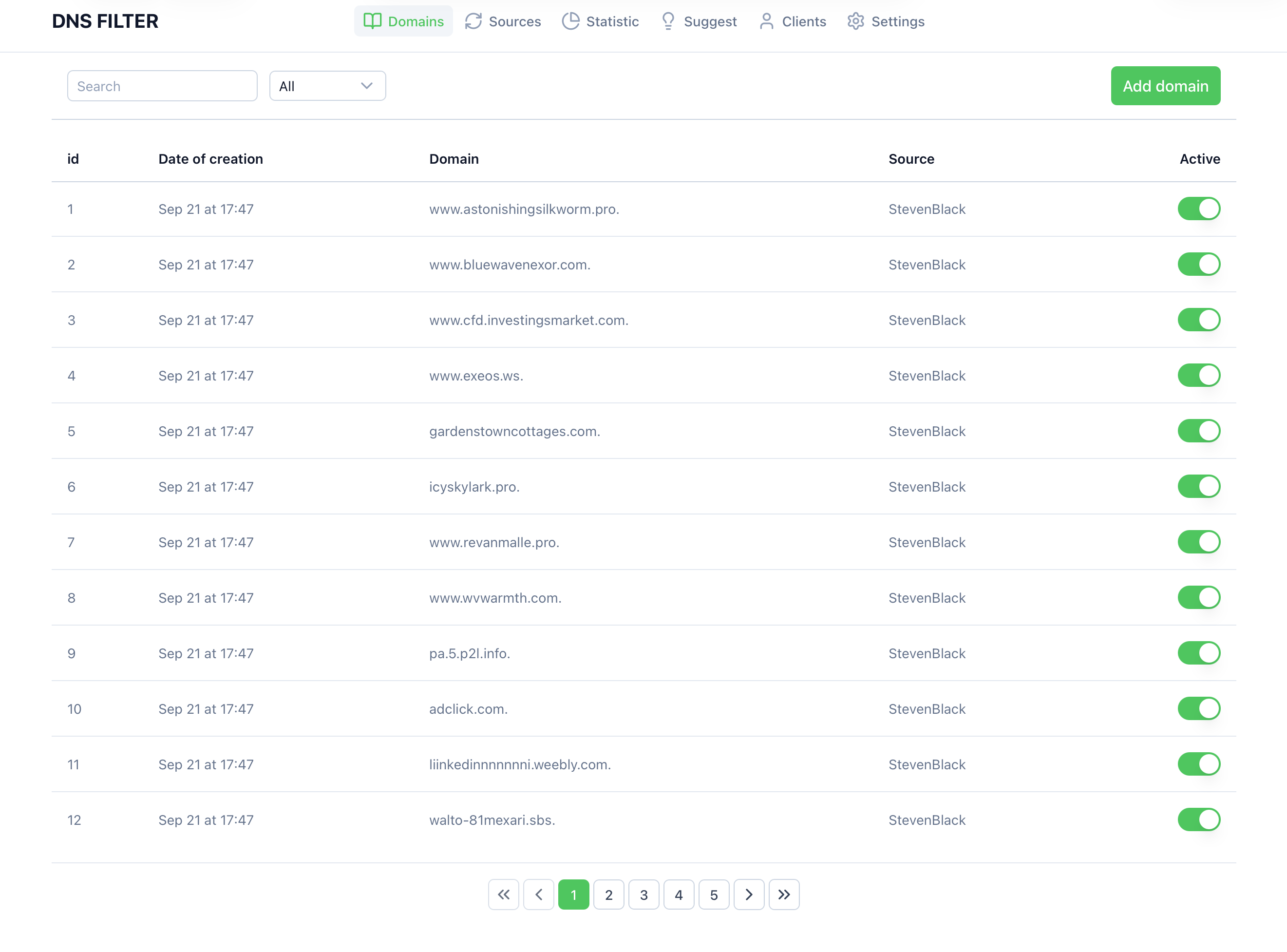Disable www.astonishingsilkworm.pro. active toggle
The height and width of the screenshot is (952, 1287).
click(1199, 209)
